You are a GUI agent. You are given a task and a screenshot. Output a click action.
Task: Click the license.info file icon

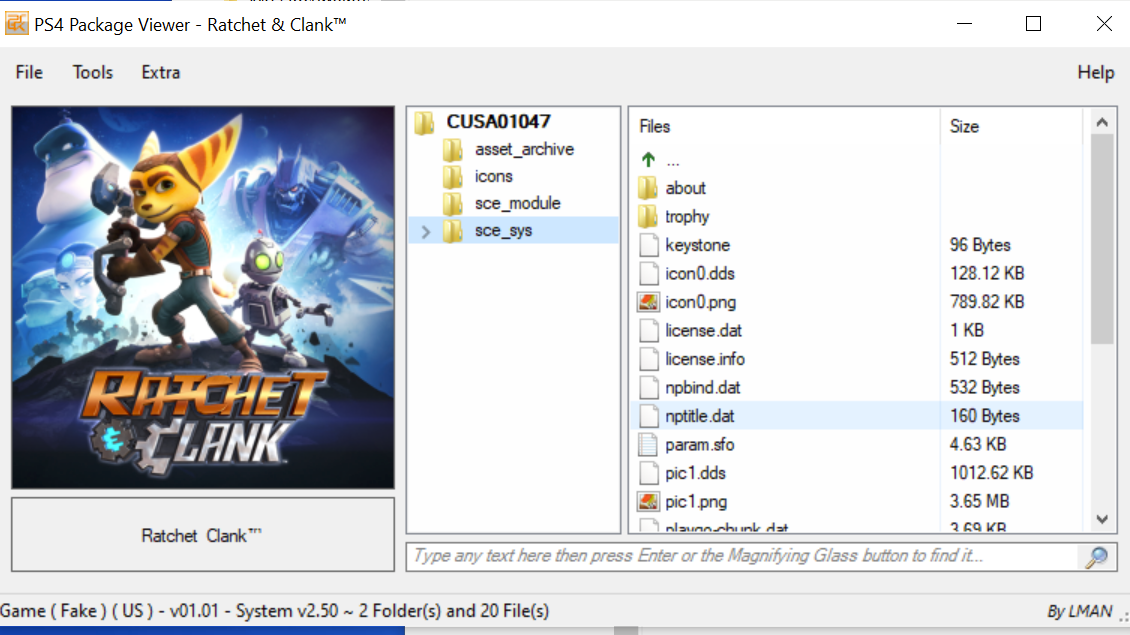tap(649, 359)
